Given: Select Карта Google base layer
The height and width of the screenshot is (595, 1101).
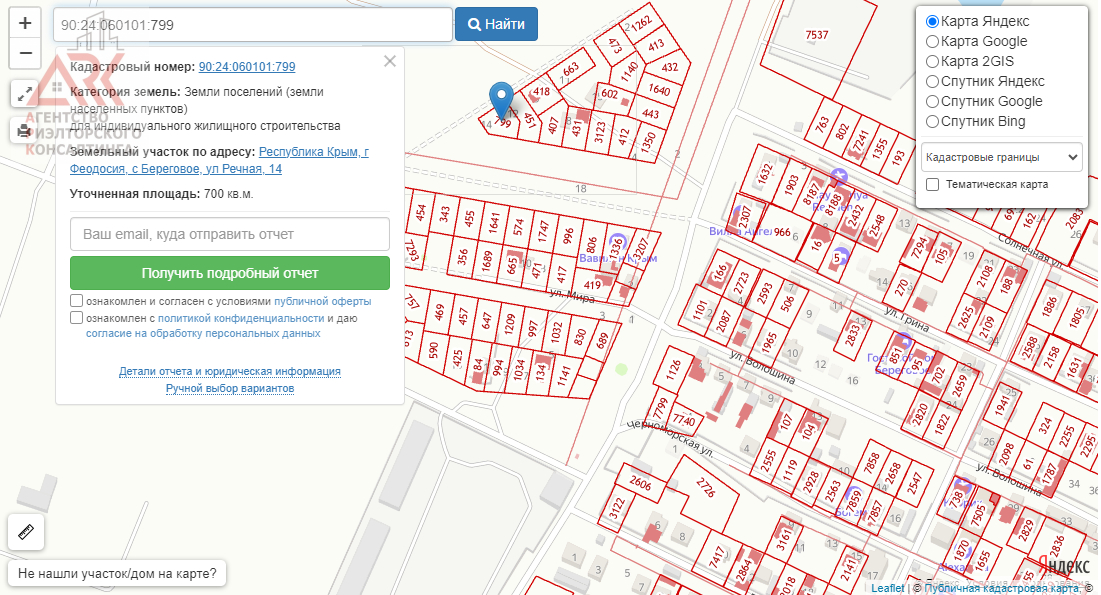Looking at the screenshot, I should click(x=933, y=41).
